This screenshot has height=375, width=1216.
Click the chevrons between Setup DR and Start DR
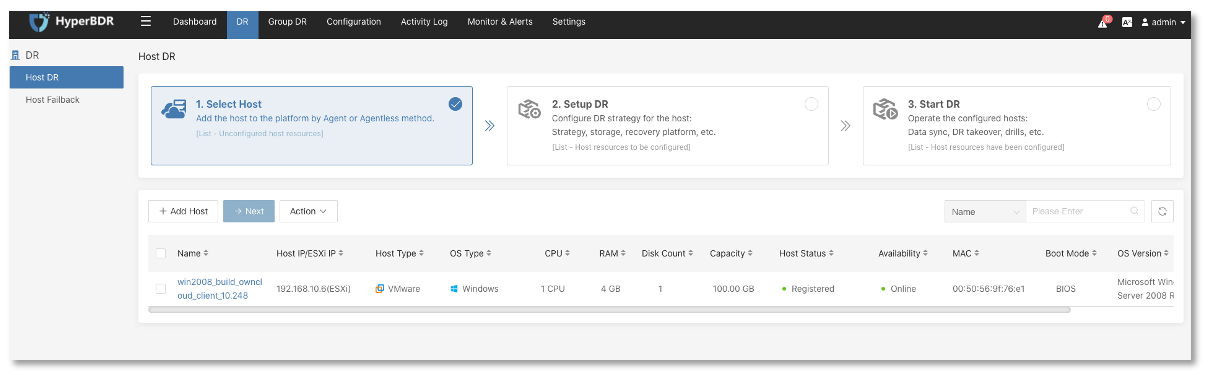click(845, 126)
